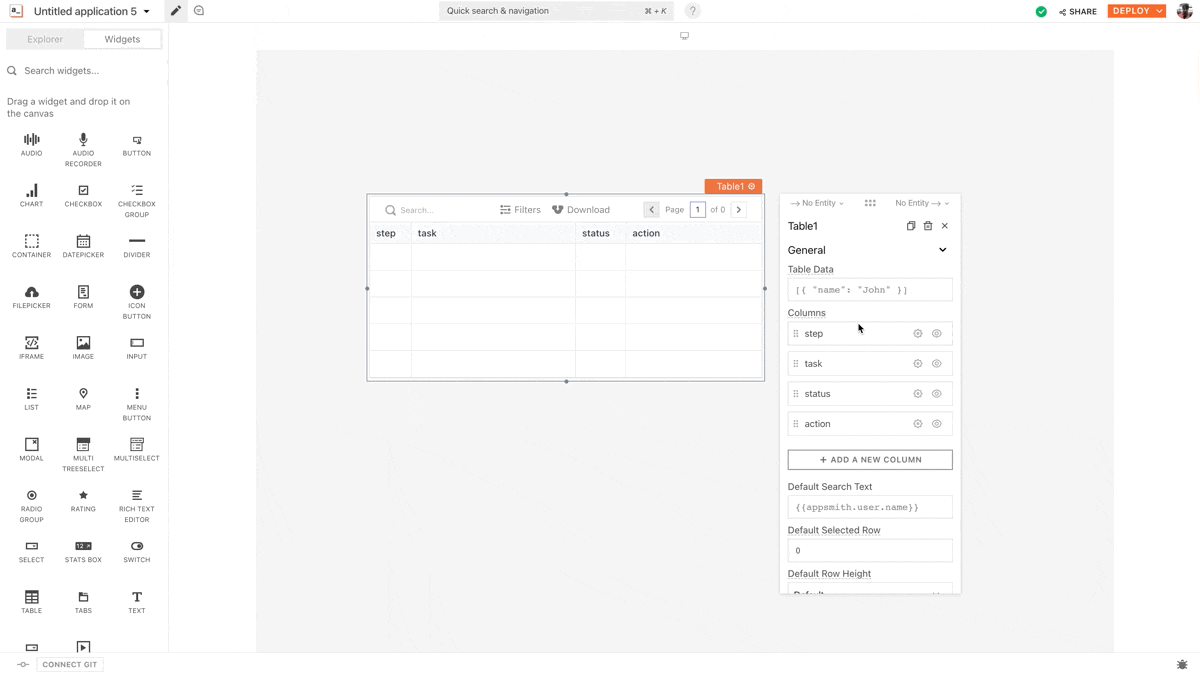Viewport: 1200px width, 676px height.
Task: Click the debugger bug icon
Action: point(1182,664)
